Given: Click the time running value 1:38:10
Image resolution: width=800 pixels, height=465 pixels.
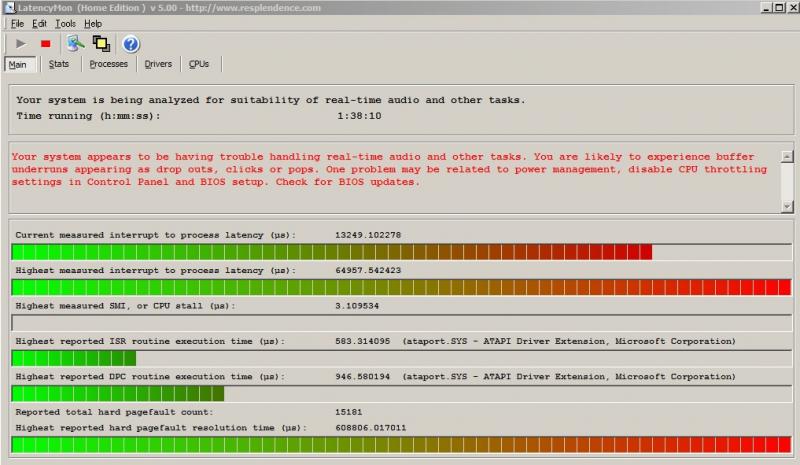Looking at the screenshot, I should [359, 116].
